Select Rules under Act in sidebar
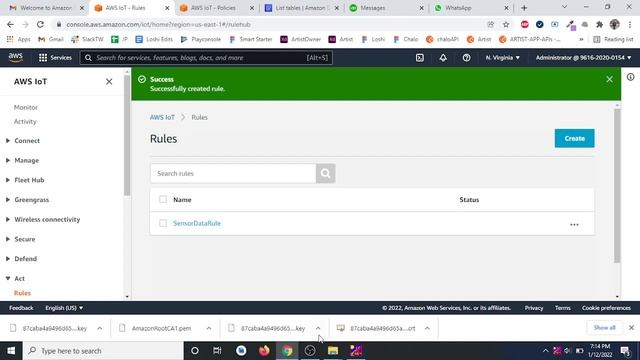The image size is (640, 360). (x=22, y=293)
